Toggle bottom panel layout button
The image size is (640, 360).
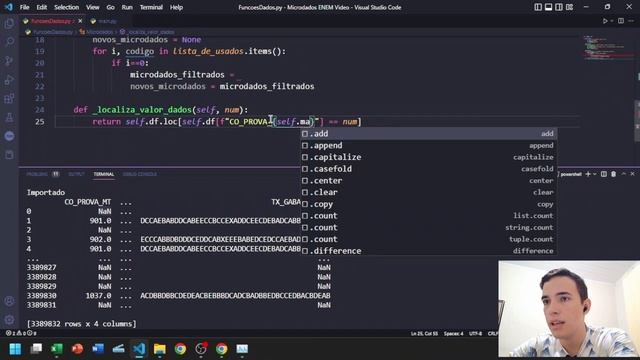[x=549, y=7]
